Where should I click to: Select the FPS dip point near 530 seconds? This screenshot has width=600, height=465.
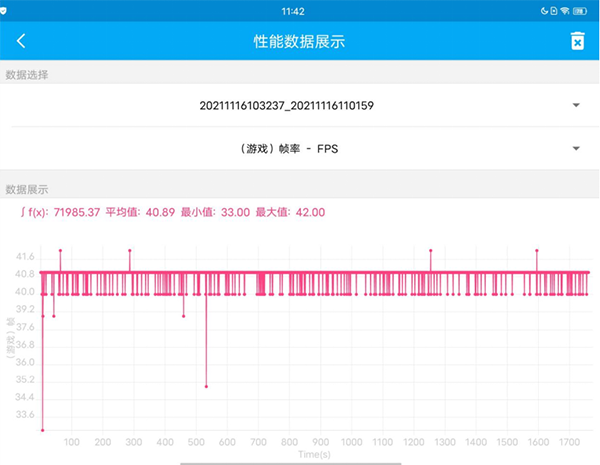(x=206, y=386)
